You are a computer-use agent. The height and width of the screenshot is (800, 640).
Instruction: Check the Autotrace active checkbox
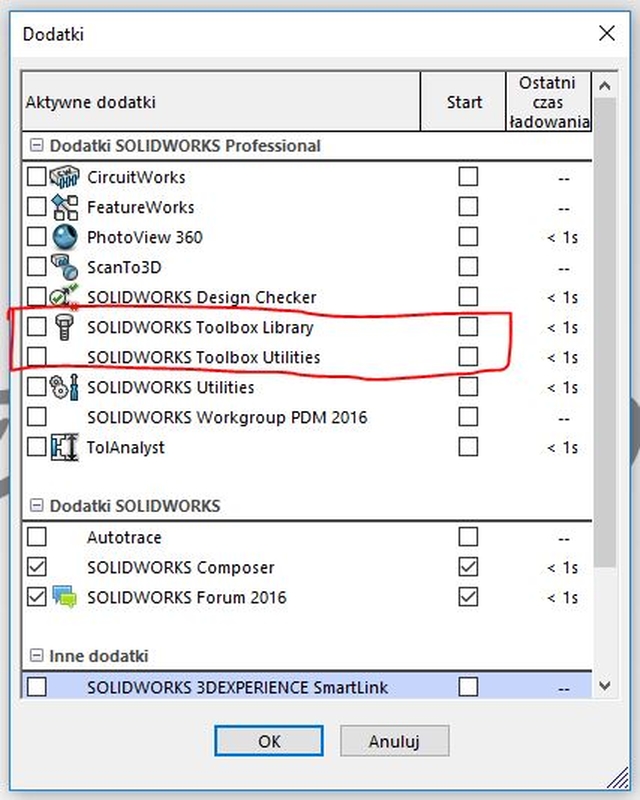[x=36, y=537]
